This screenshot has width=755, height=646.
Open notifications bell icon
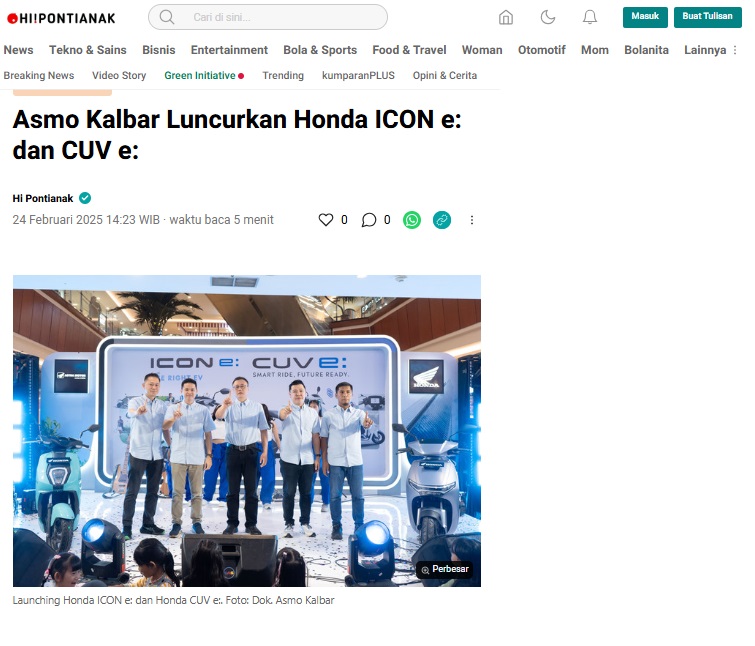click(x=590, y=17)
